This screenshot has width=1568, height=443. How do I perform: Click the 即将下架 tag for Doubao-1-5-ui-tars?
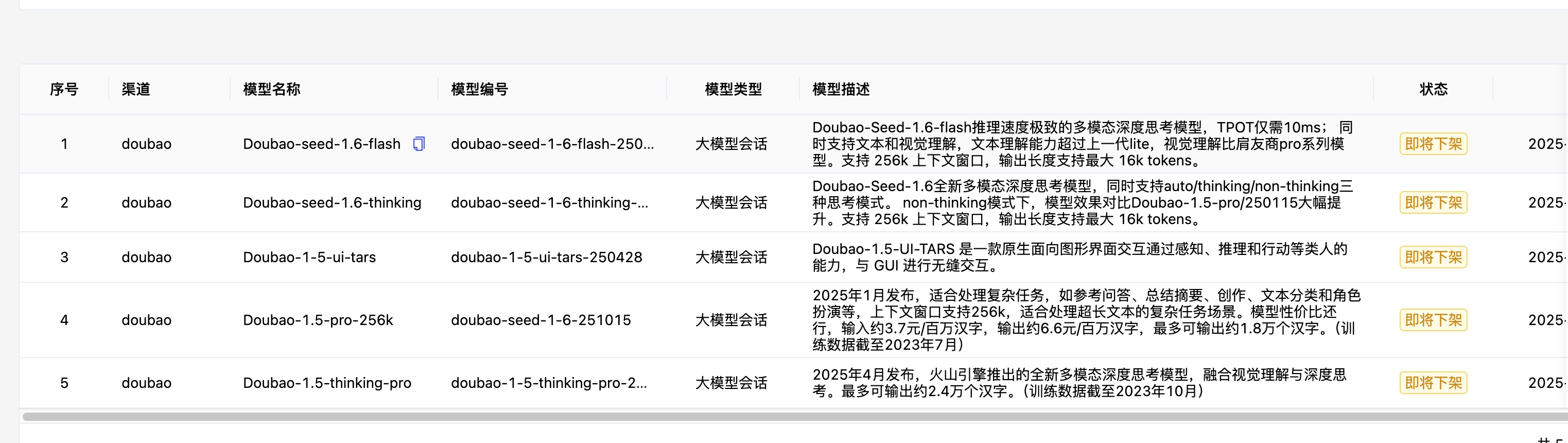point(1434,257)
